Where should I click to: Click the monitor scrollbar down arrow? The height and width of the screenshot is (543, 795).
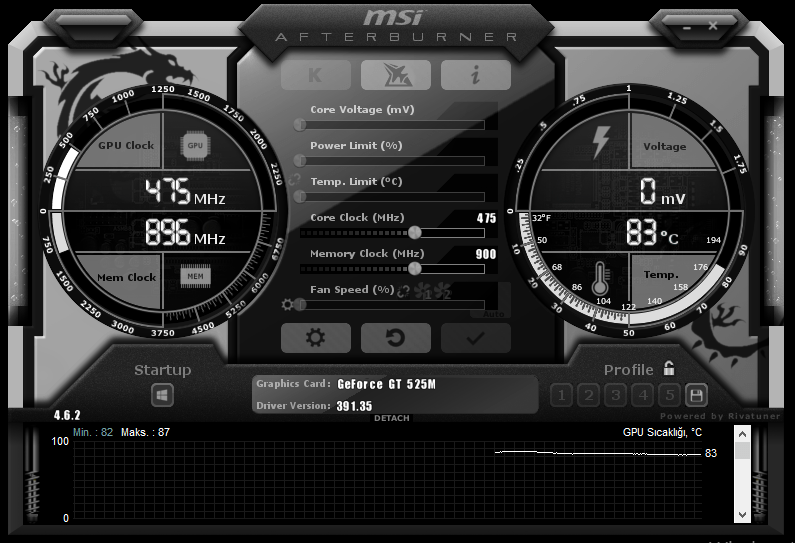click(742, 515)
